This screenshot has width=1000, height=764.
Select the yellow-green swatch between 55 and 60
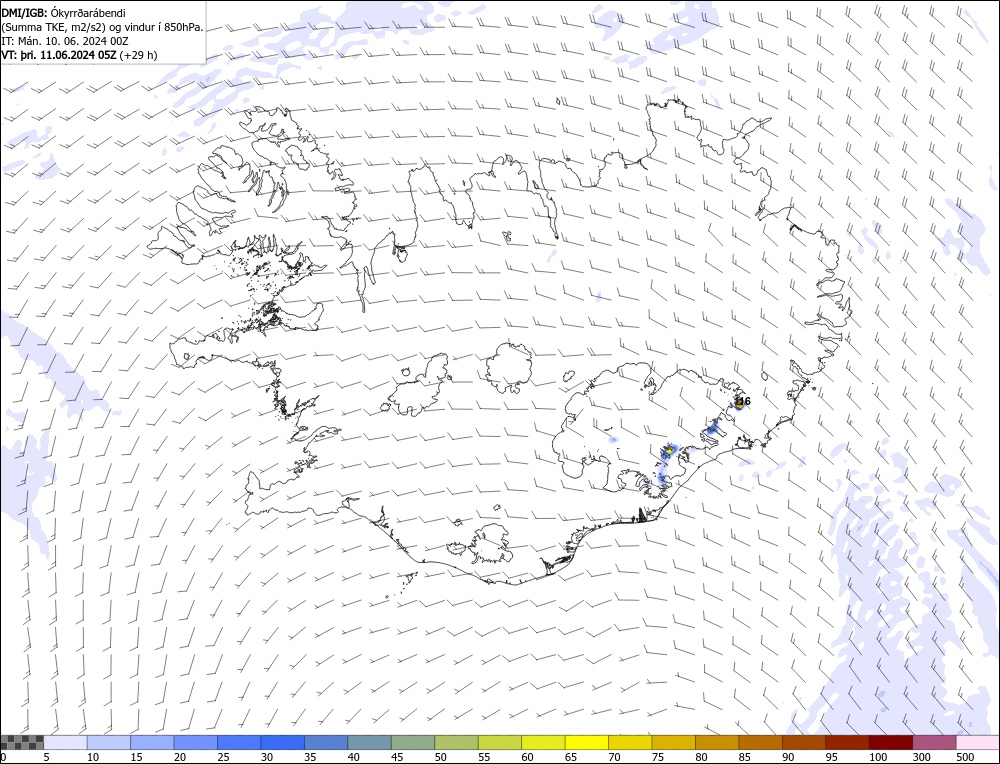(499, 742)
